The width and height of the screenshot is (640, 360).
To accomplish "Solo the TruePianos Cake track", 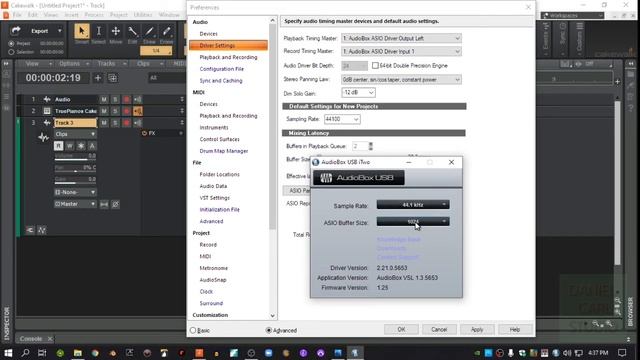I will pos(116,111).
